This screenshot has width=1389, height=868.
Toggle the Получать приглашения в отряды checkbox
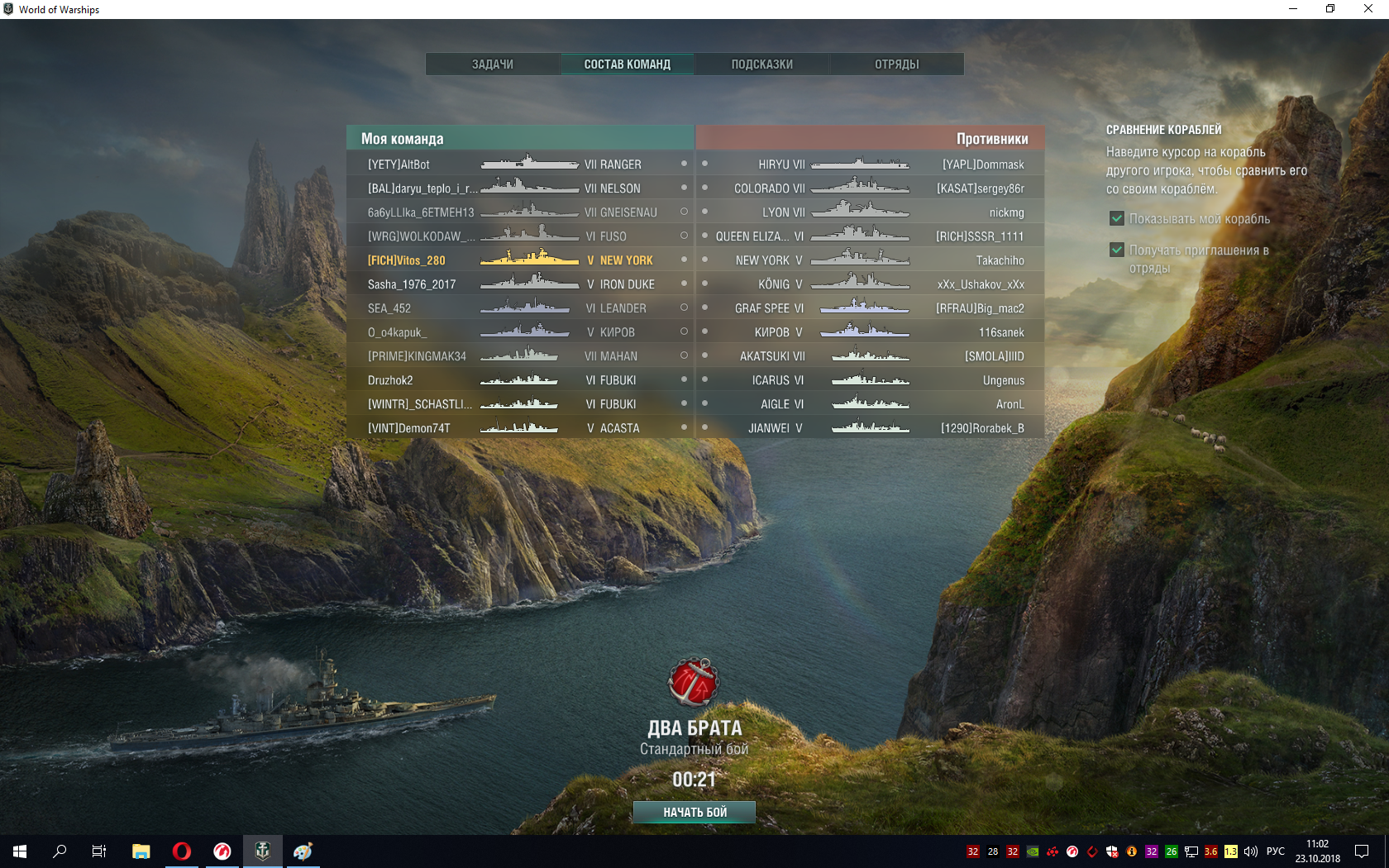(1117, 250)
